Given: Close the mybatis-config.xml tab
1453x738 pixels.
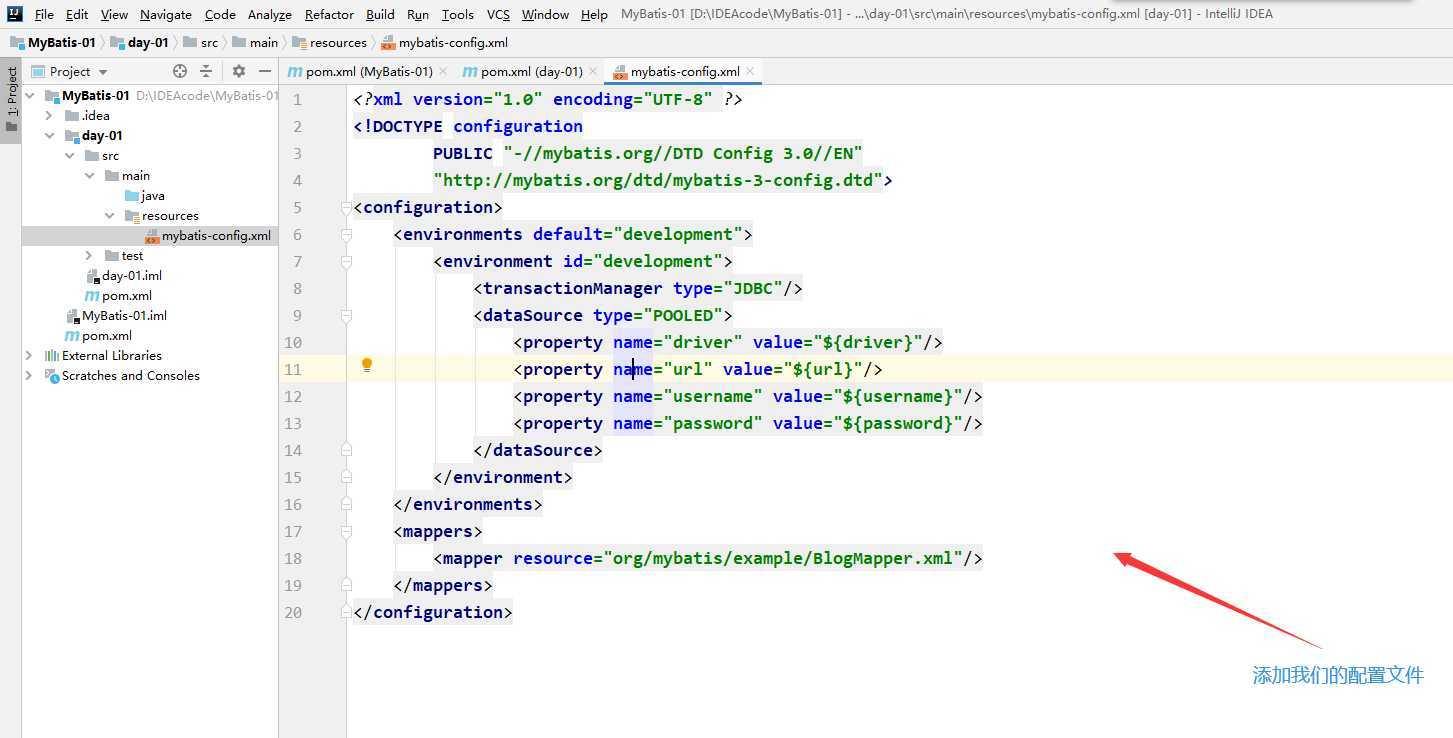Looking at the screenshot, I should pos(750,71).
